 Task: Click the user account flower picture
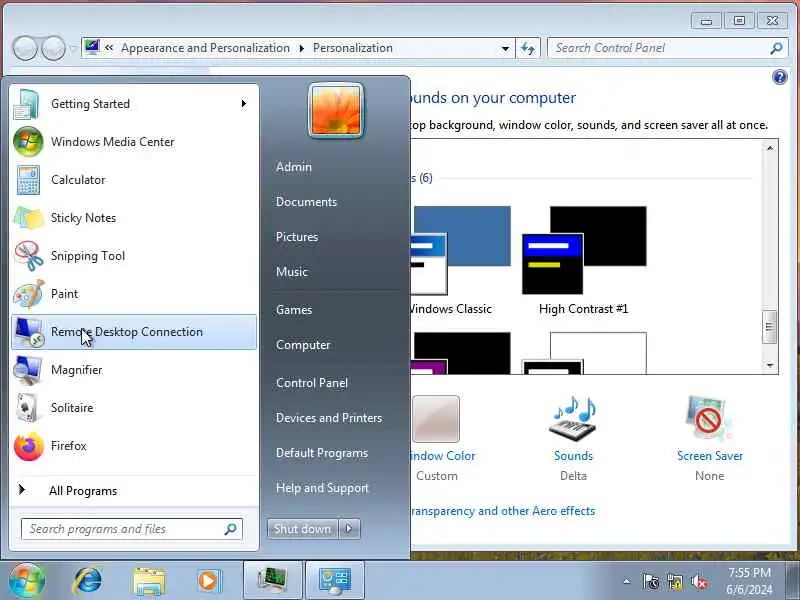336,110
